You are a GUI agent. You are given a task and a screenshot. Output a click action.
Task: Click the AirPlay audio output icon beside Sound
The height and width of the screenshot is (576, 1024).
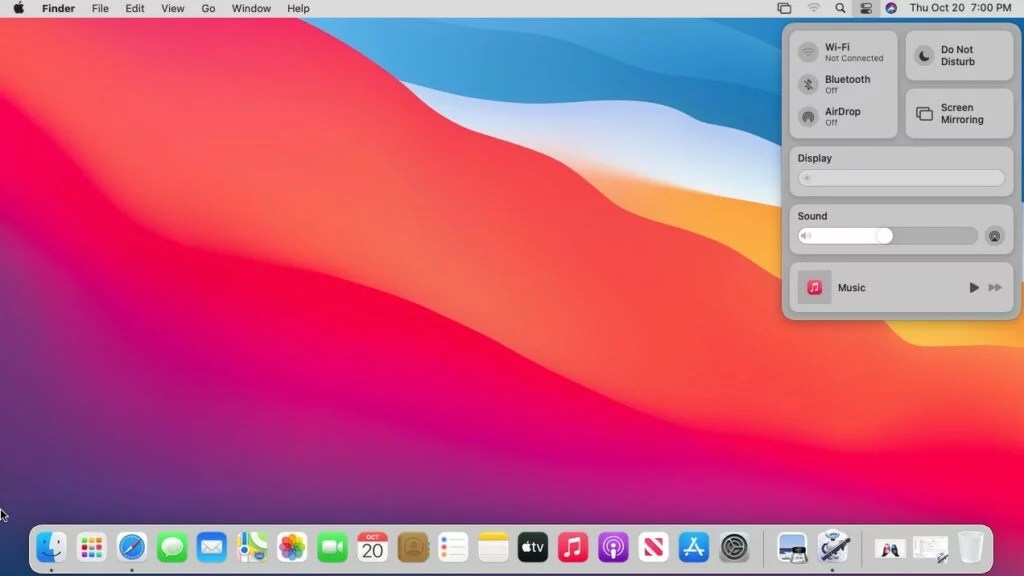point(995,236)
